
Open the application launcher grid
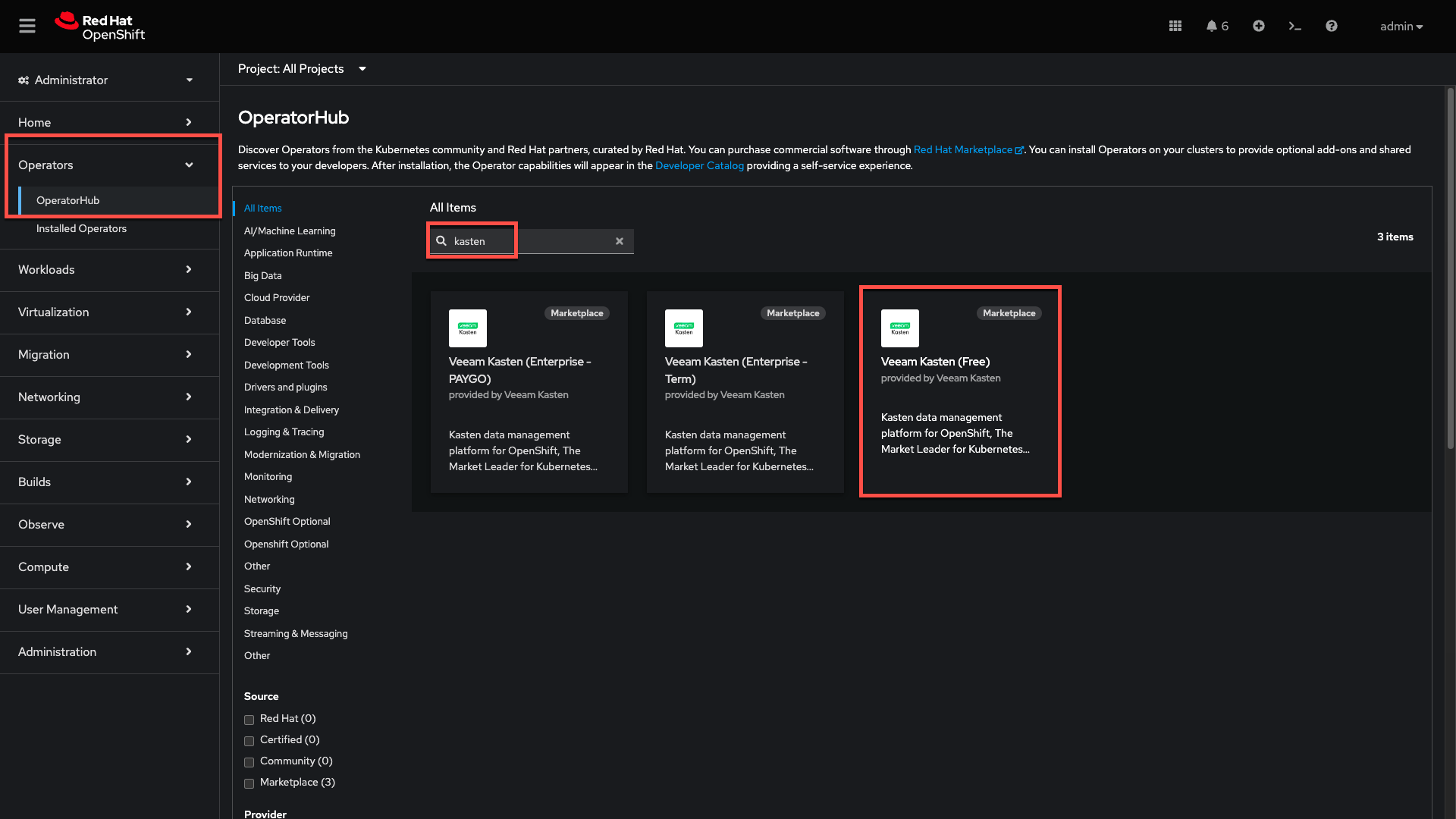(x=1175, y=27)
